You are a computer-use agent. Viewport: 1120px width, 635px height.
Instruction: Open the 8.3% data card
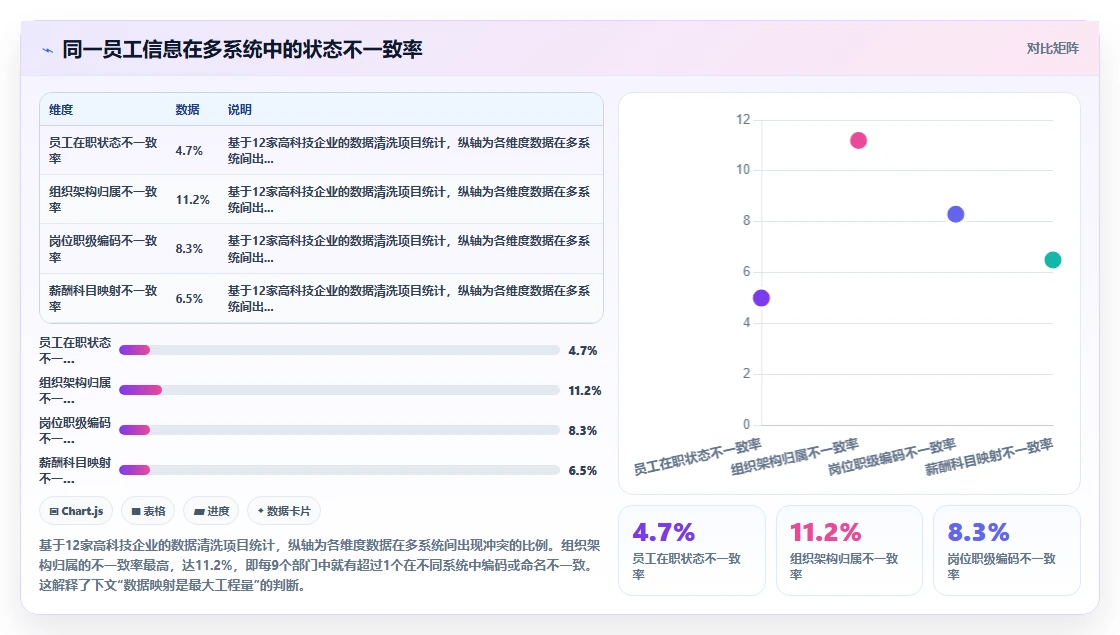[1006, 550]
